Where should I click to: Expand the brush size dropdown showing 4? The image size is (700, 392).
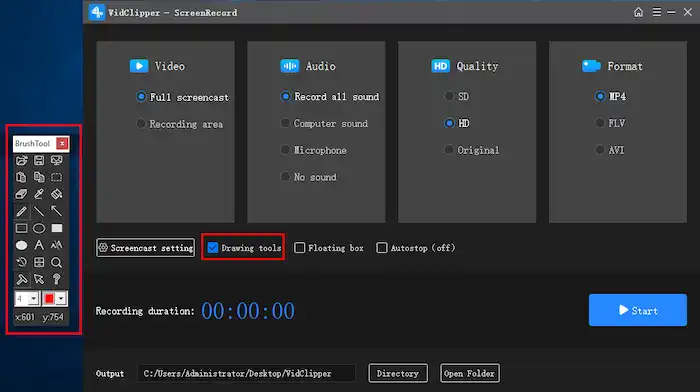(33, 298)
